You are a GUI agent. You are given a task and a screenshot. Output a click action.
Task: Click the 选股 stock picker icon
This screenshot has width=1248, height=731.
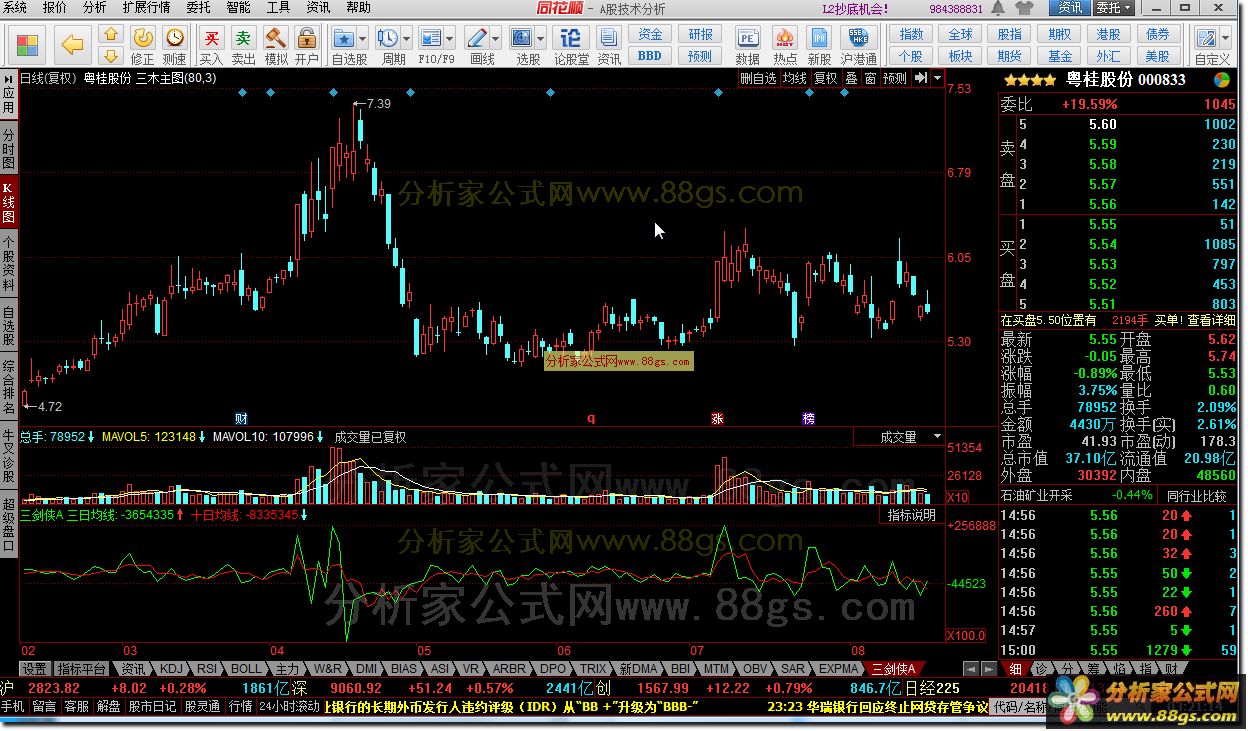[x=522, y=39]
